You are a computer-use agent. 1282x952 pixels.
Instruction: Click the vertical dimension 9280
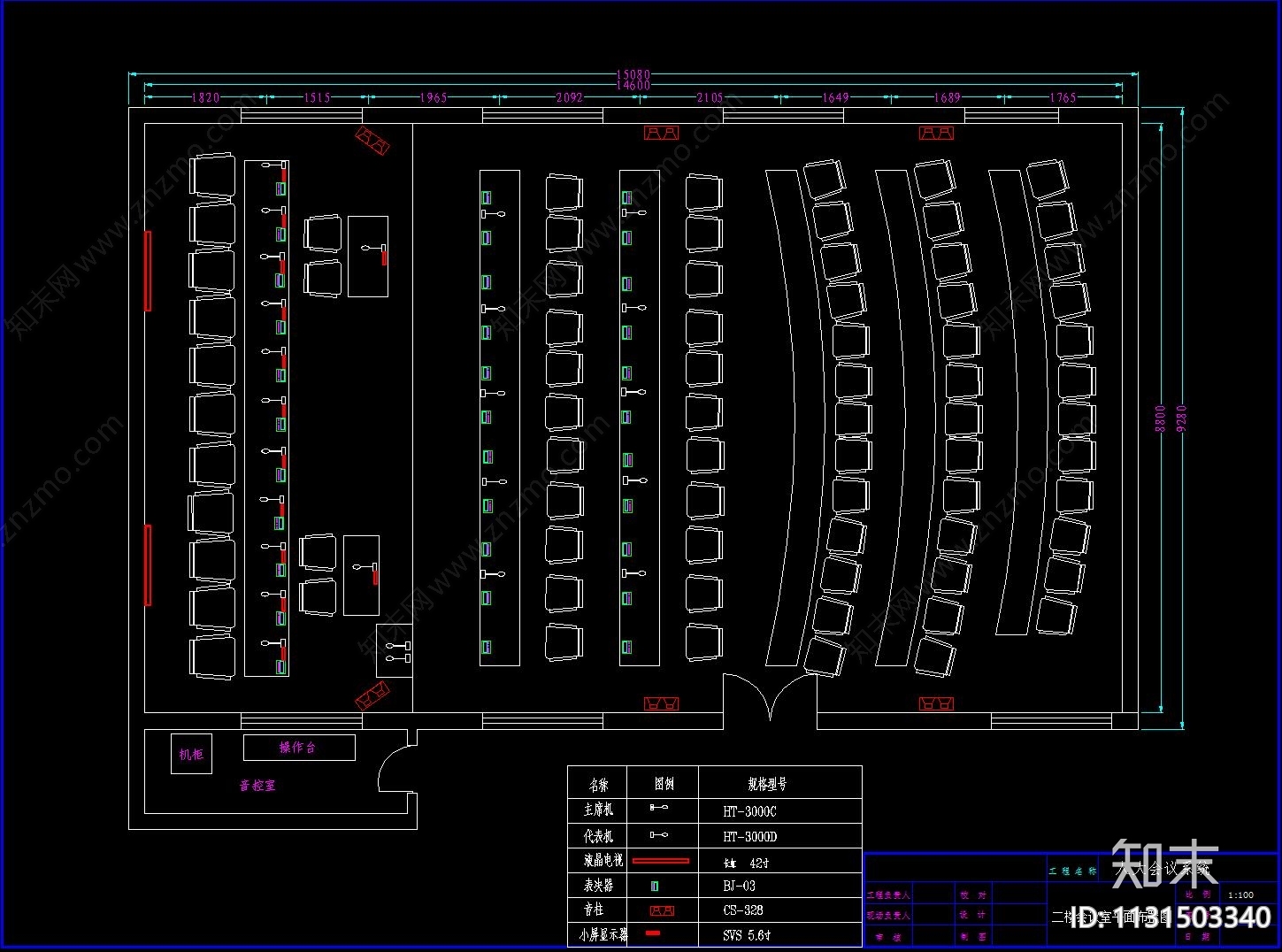pos(1181,418)
